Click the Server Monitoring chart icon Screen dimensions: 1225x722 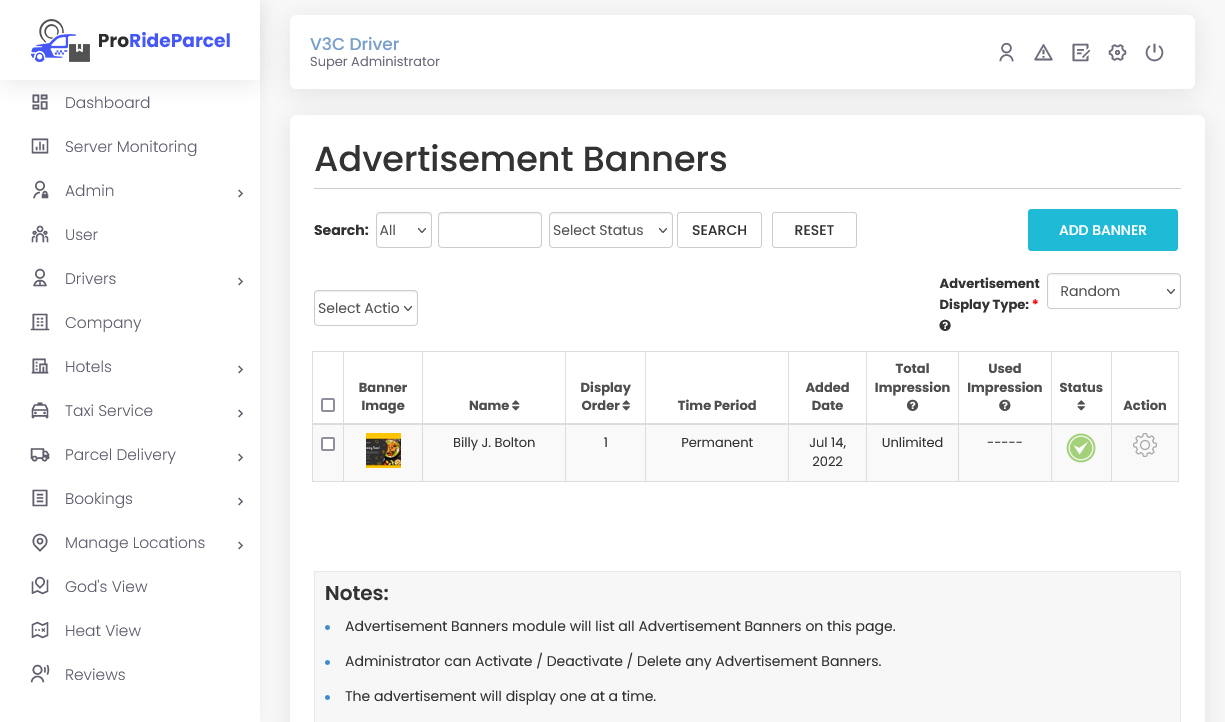click(40, 146)
